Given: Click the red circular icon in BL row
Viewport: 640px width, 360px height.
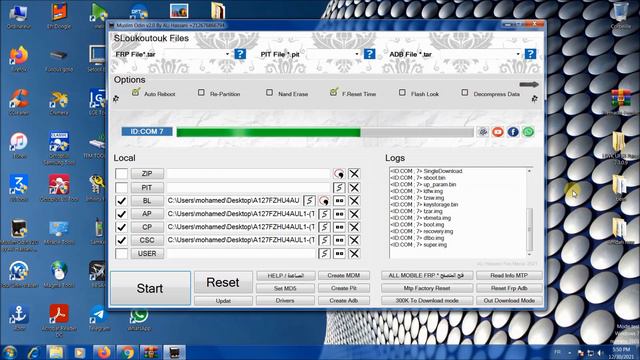Looking at the screenshot, I should (324, 201).
